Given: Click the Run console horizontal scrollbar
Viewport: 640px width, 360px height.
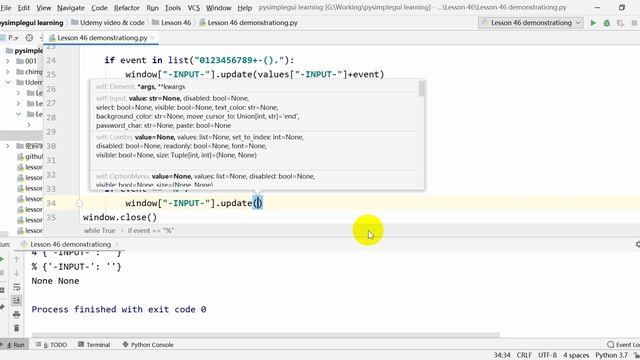Looking at the screenshot, I should [265, 335].
